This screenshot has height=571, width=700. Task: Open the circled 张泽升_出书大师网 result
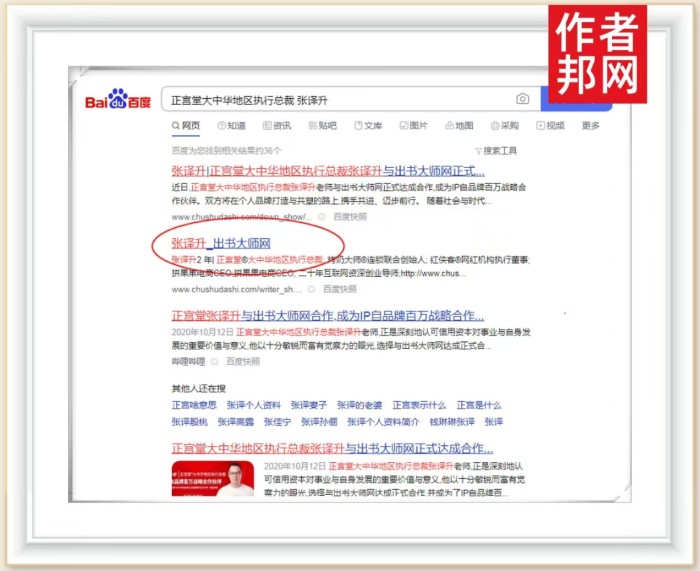pos(221,243)
